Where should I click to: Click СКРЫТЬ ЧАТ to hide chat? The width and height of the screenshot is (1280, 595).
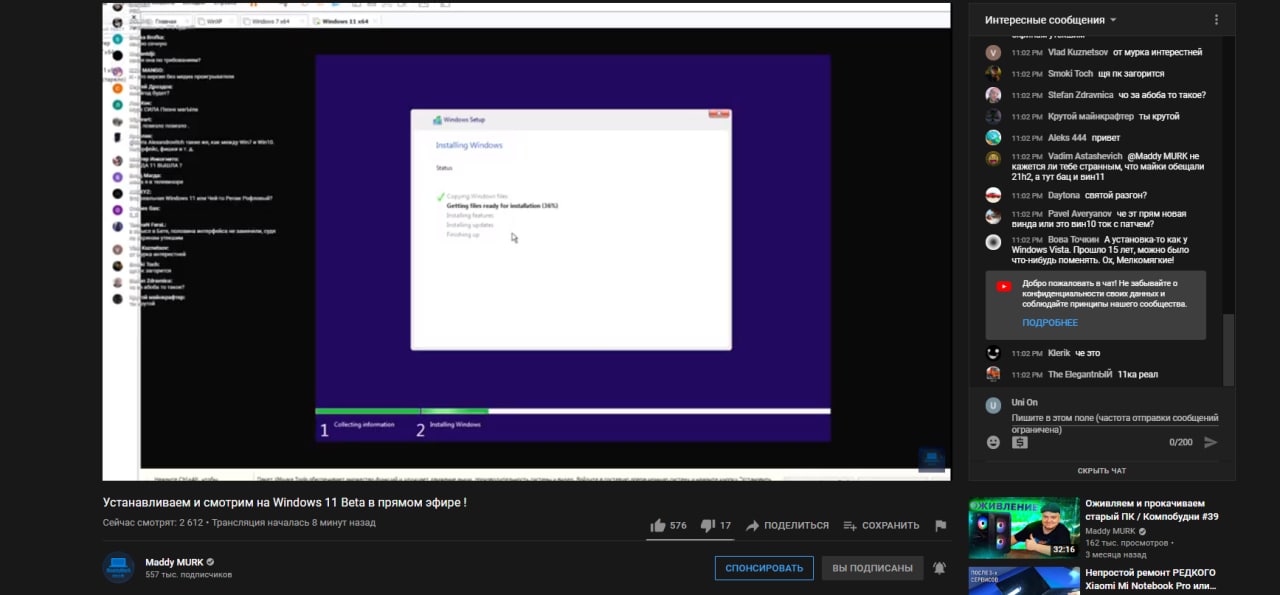(x=1102, y=471)
